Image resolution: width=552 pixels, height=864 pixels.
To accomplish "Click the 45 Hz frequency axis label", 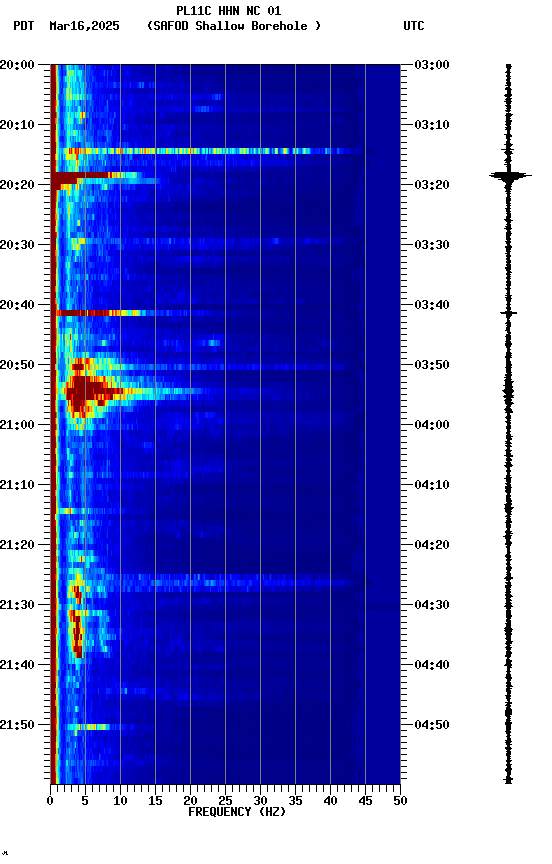I will [x=365, y=801].
